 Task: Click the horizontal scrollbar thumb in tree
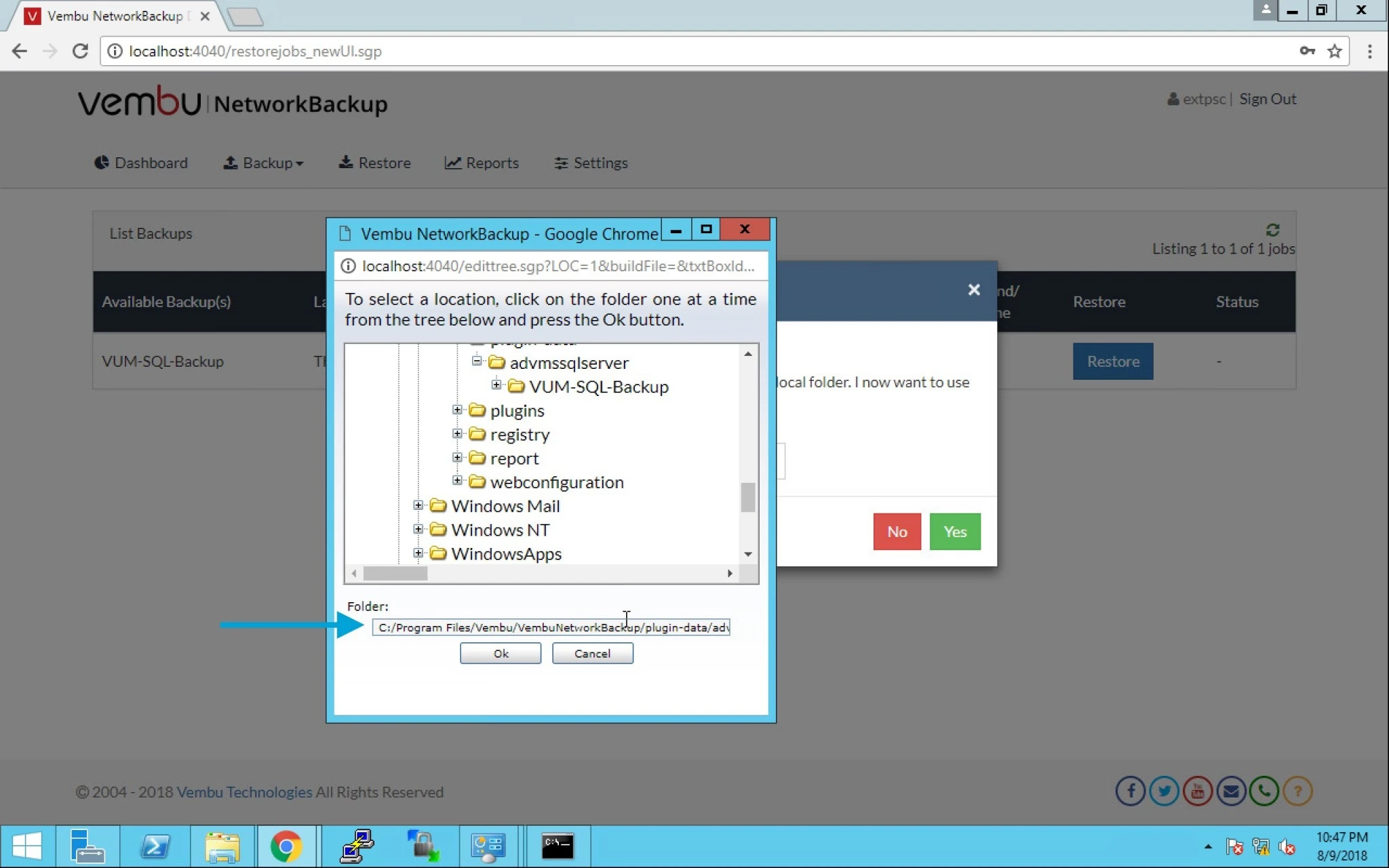click(395, 574)
